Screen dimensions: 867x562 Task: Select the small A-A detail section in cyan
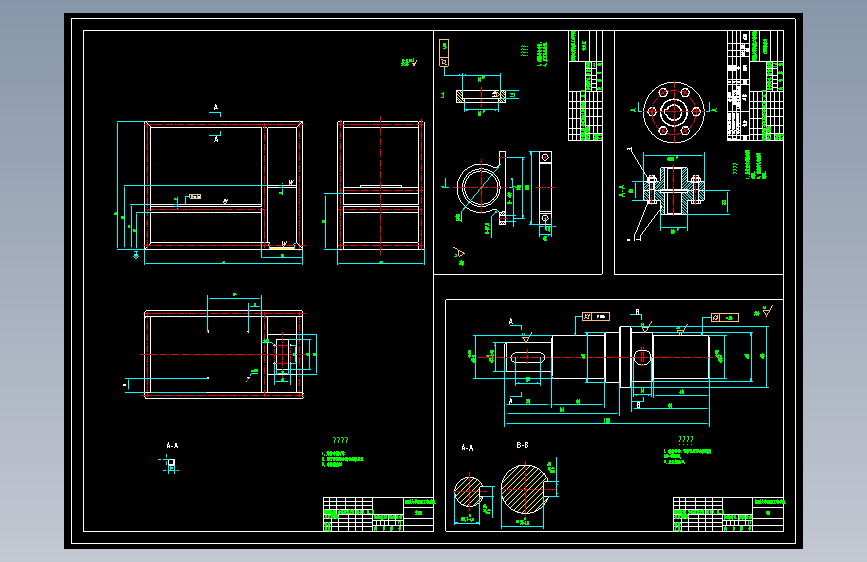170,464
